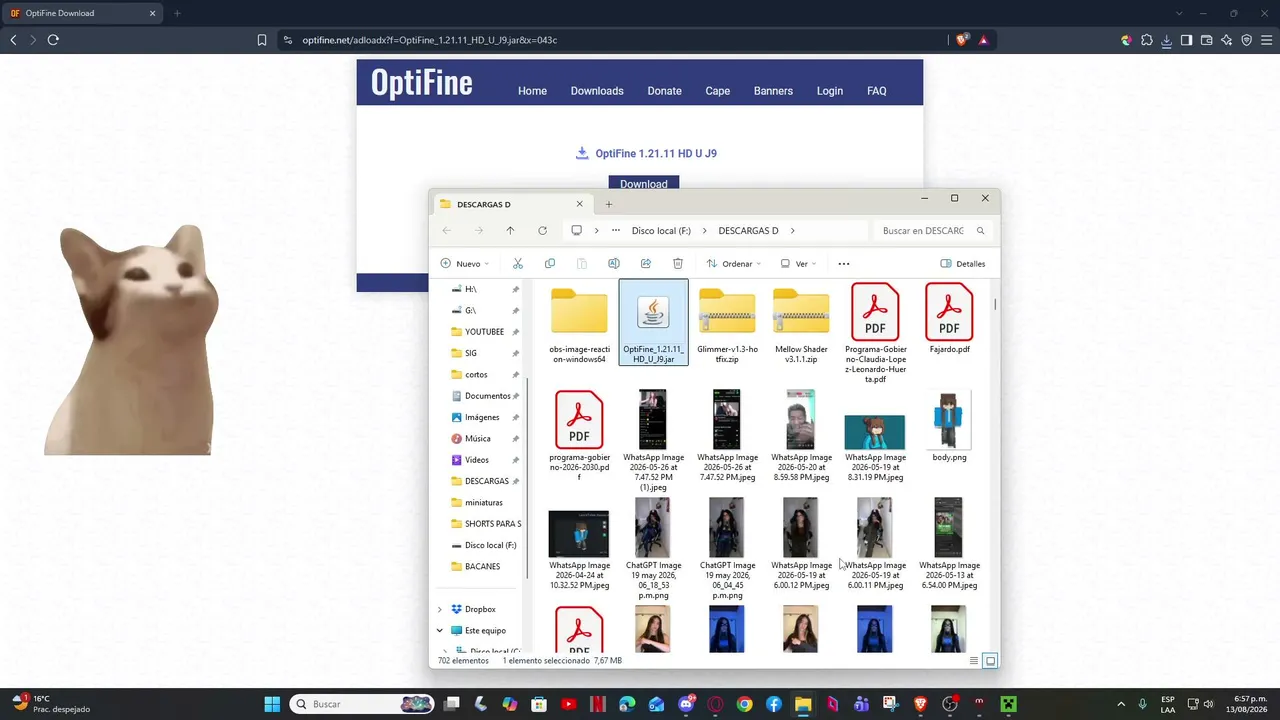The image size is (1280, 720).
Task: Click Disco local (F:) in the breadcrumb
Action: (661, 231)
